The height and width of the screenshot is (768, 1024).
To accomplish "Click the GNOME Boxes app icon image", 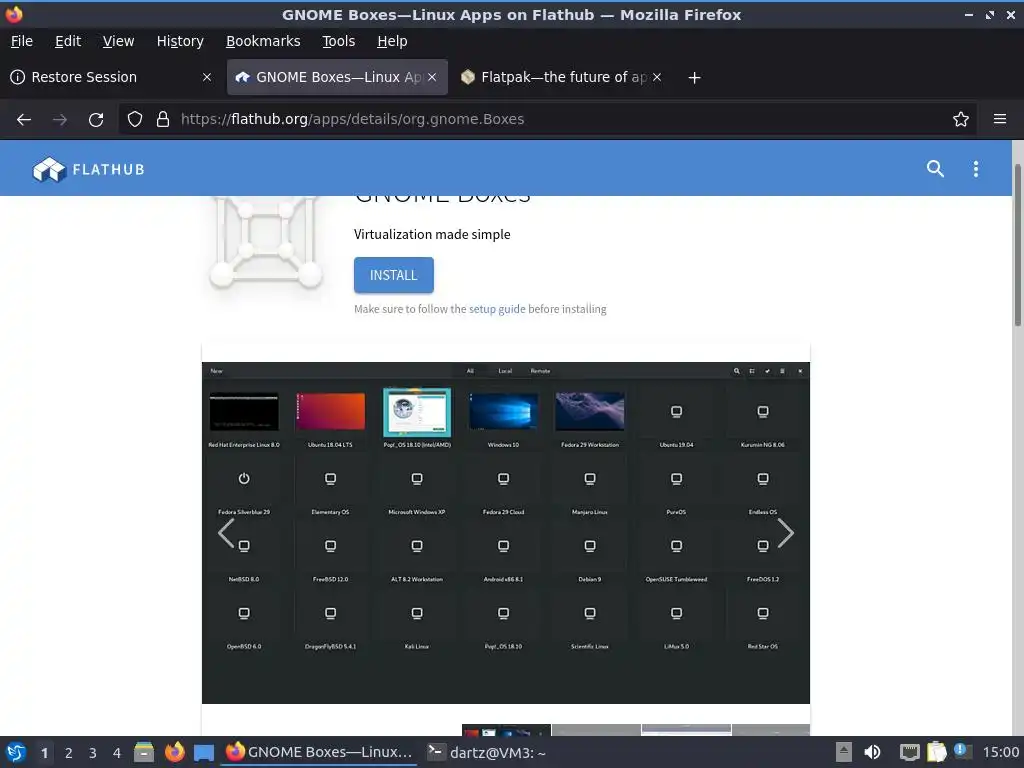I will (x=266, y=242).
